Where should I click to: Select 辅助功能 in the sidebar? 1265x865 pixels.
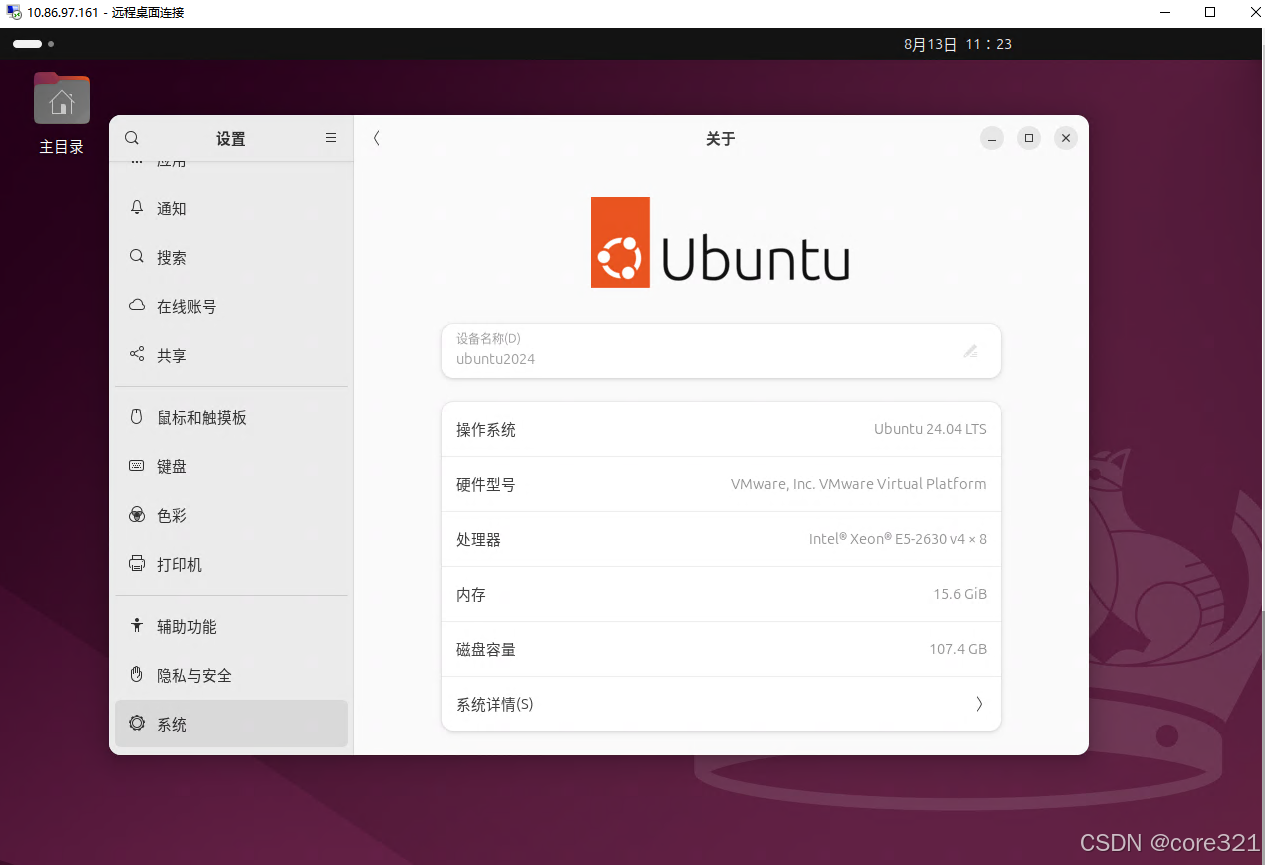(x=231, y=626)
